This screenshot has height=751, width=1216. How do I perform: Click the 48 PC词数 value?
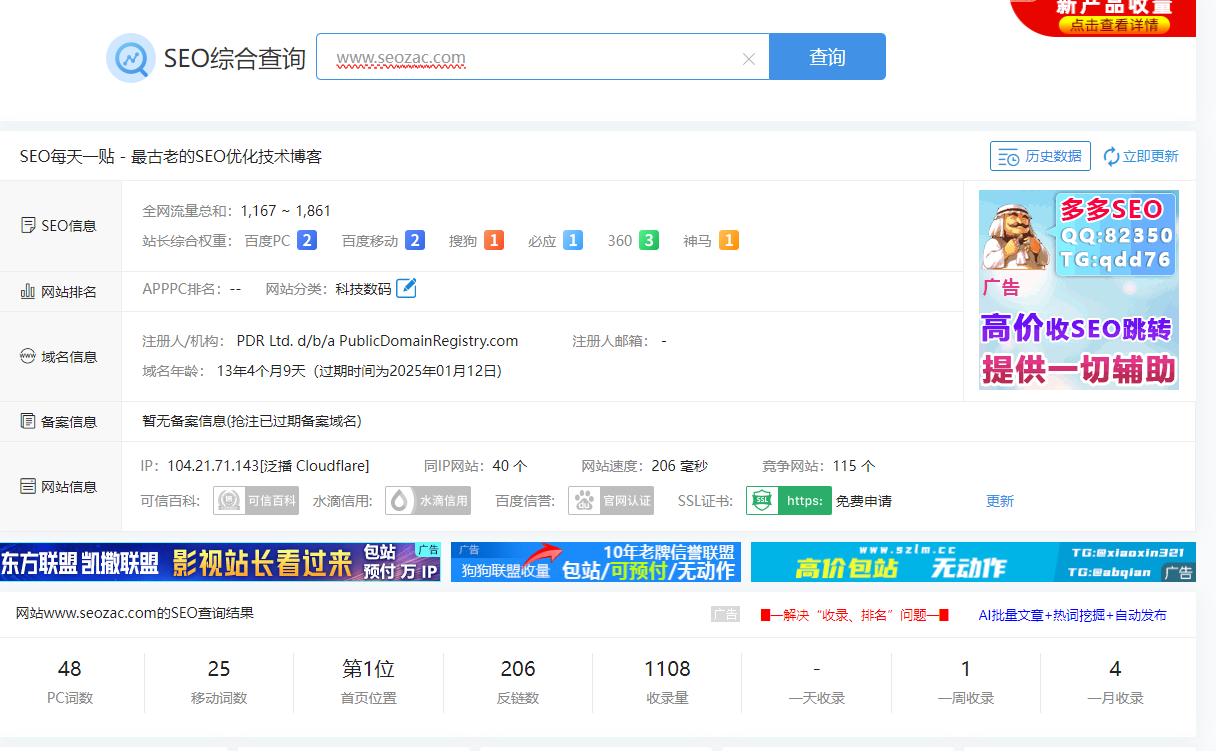tap(70, 668)
